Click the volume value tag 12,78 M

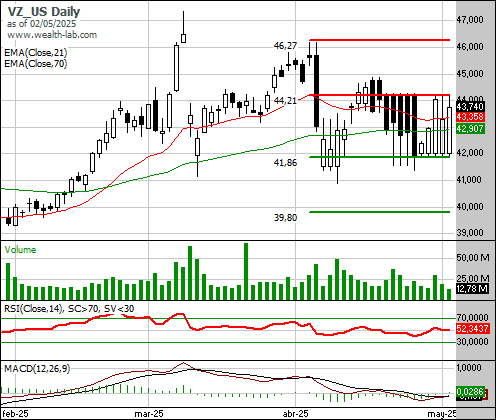point(473,288)
